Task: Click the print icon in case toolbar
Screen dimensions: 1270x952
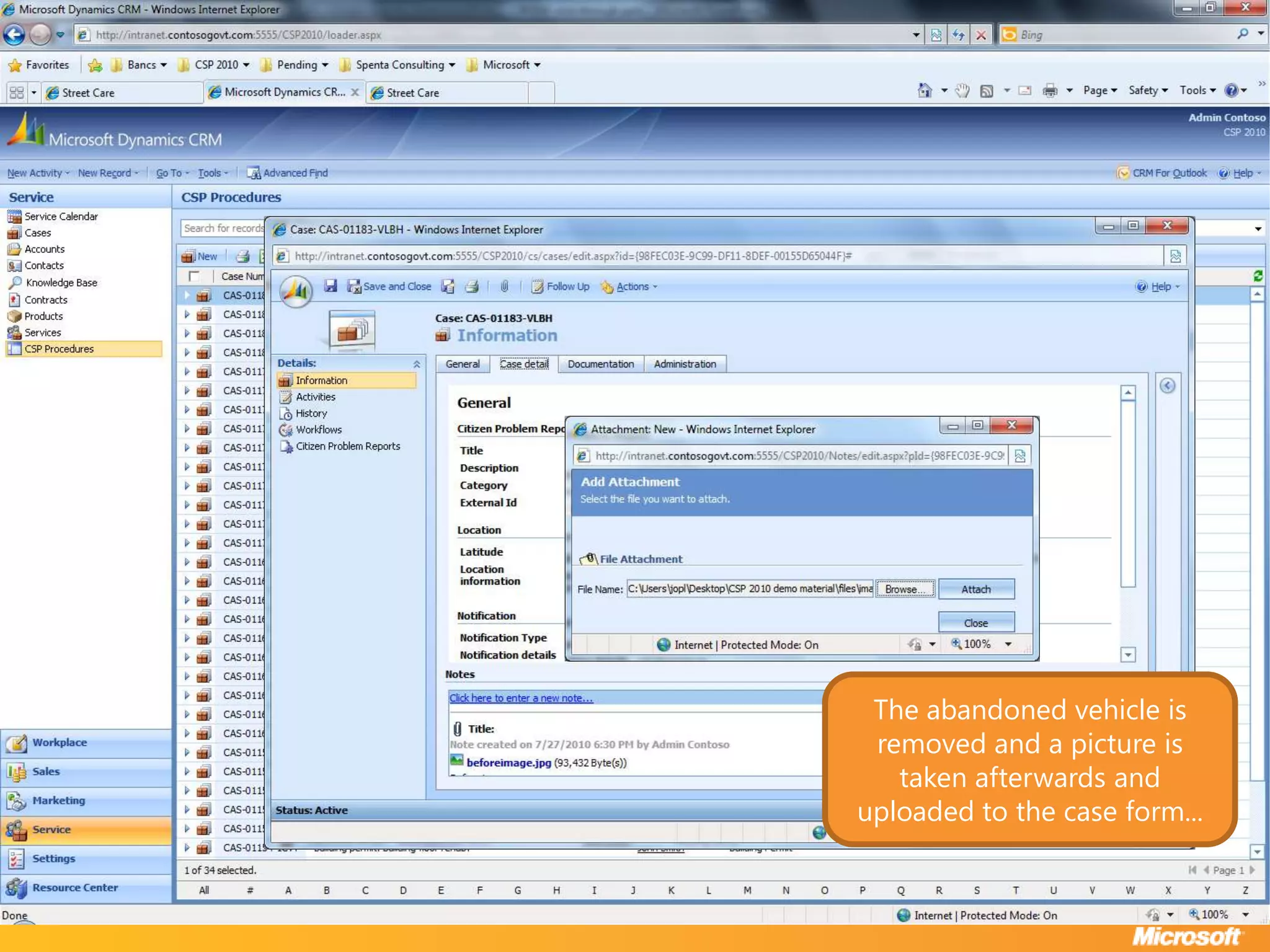Action: (472, 286)
